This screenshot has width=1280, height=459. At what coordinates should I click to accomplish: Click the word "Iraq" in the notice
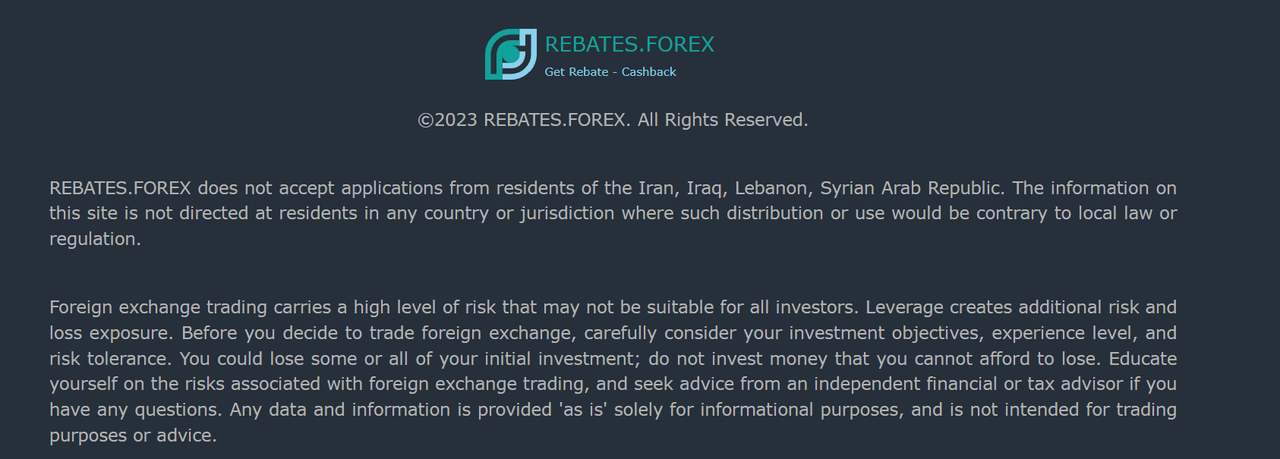click(706, 188)
